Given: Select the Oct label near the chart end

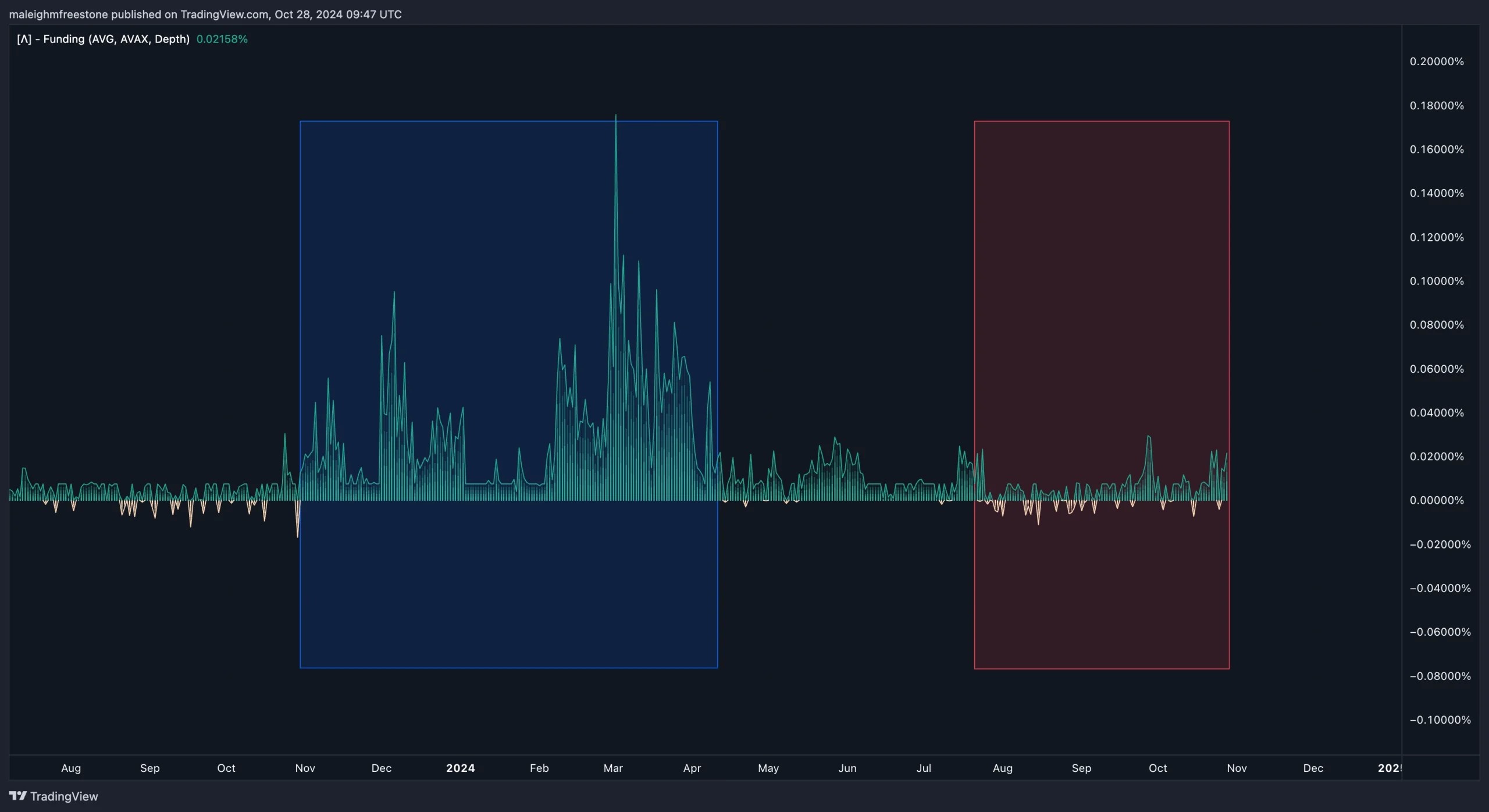Looking at the screenshot, I should tap(1156, 768).
